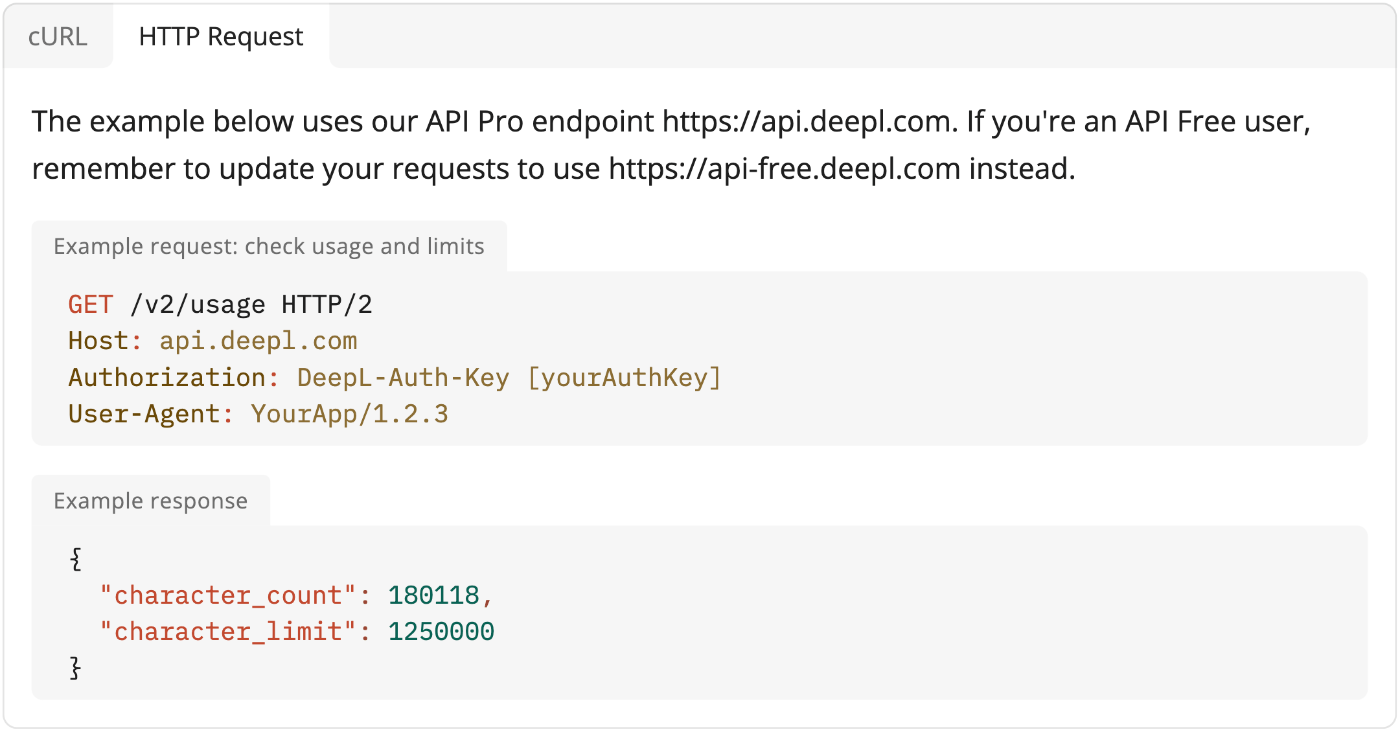Click the 'Example response' label
This screenshot has width=1400, height=732.
coord(151,501)
